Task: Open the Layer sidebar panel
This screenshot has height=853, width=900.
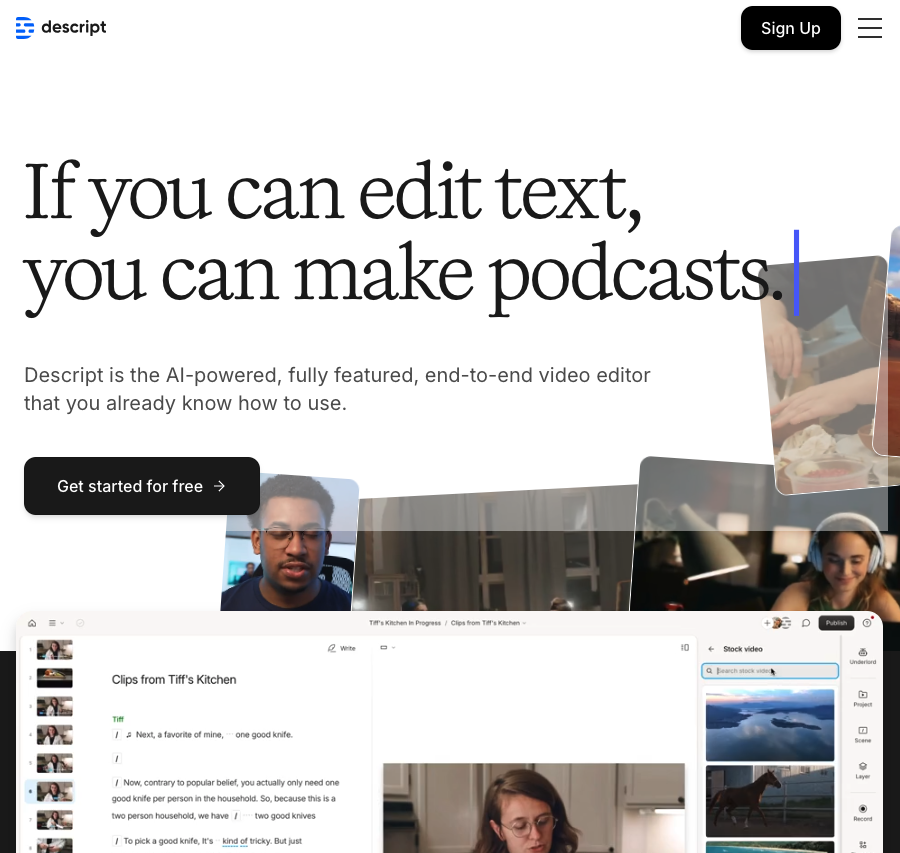Action: [863, 770]
